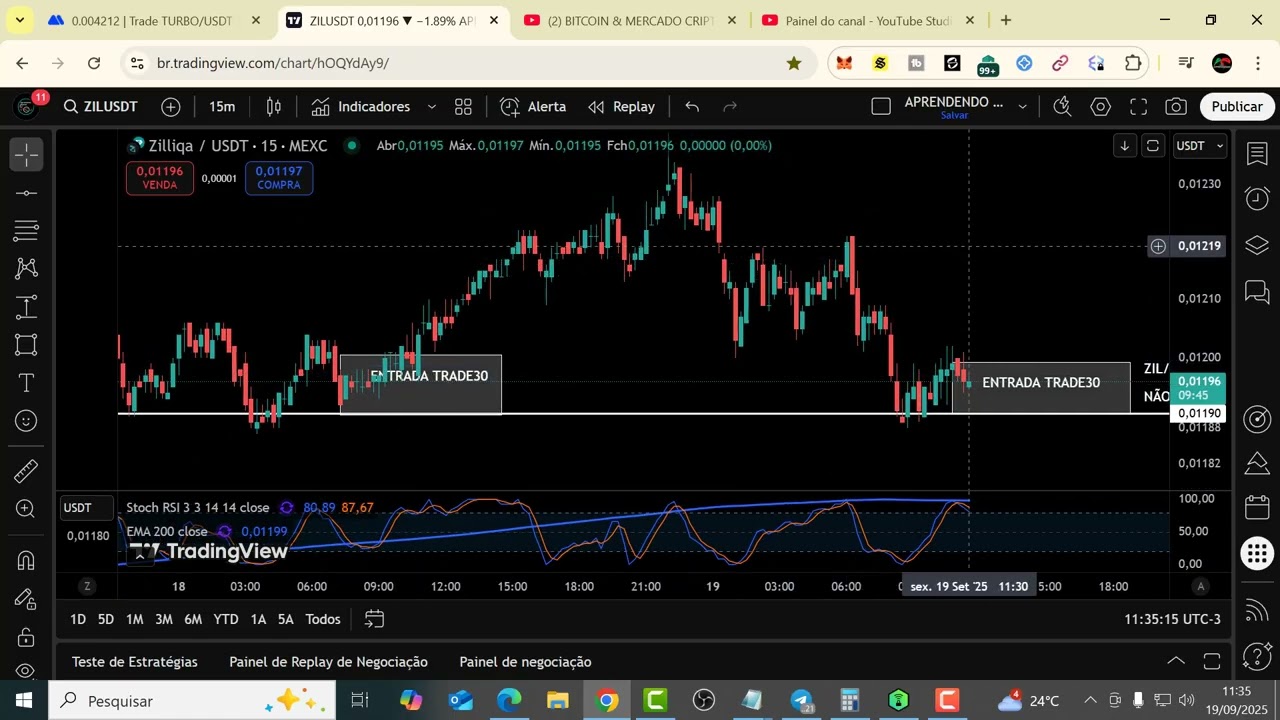Image resolution: width=1280 pixels, height=720 pixels.
Task: Open the indicator templates grid
Action: point(463,107)
